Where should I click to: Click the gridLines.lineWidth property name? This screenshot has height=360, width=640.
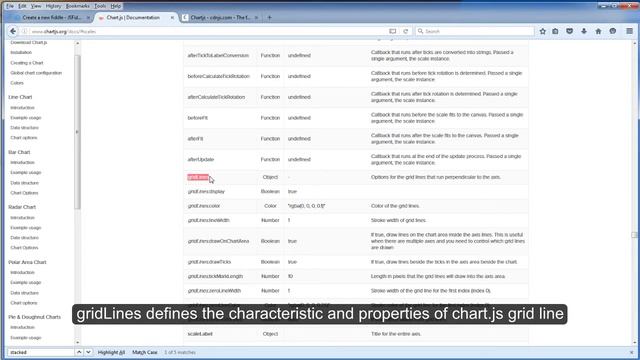209,220
